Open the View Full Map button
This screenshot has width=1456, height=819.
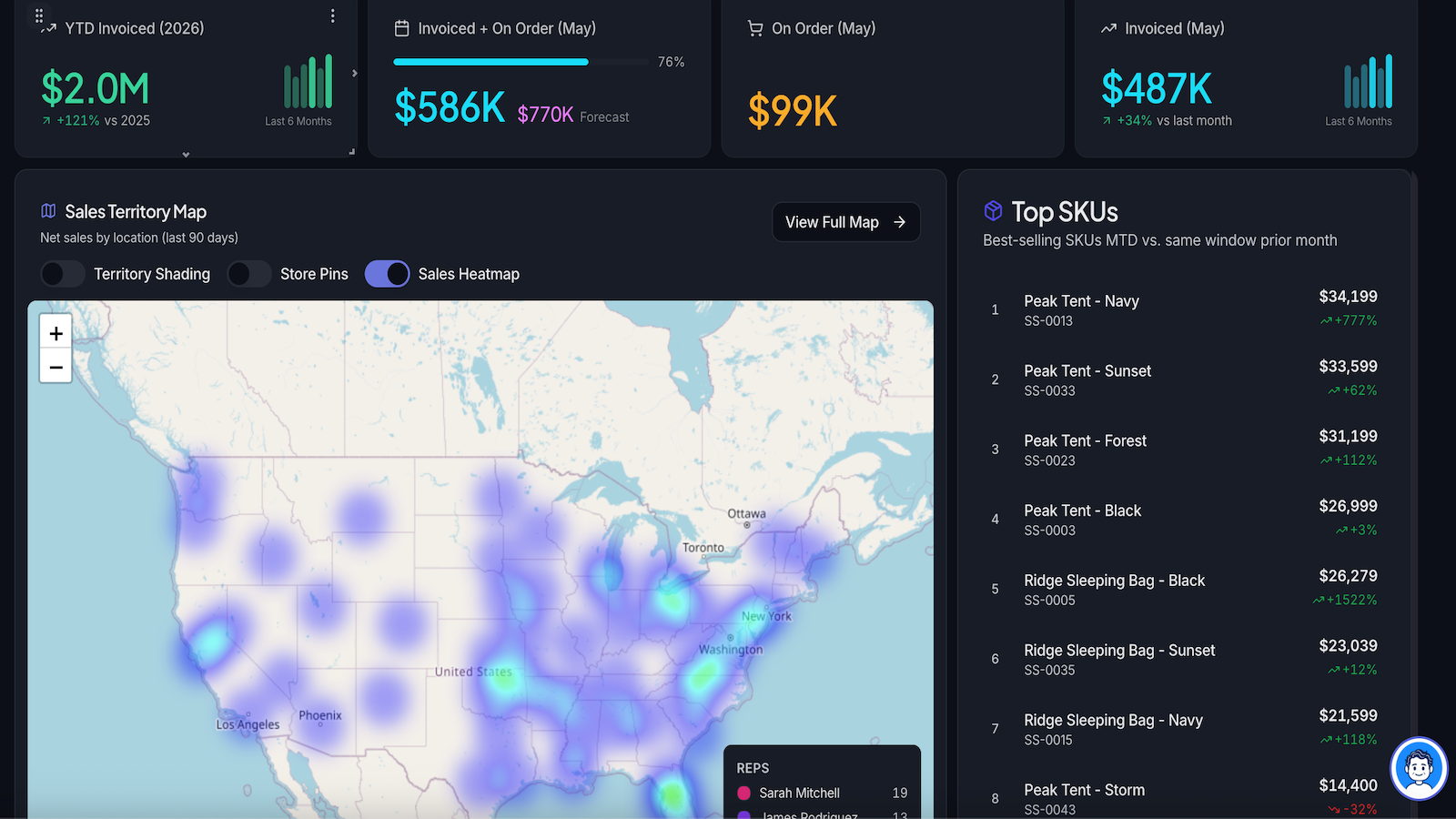click(846, 222)
